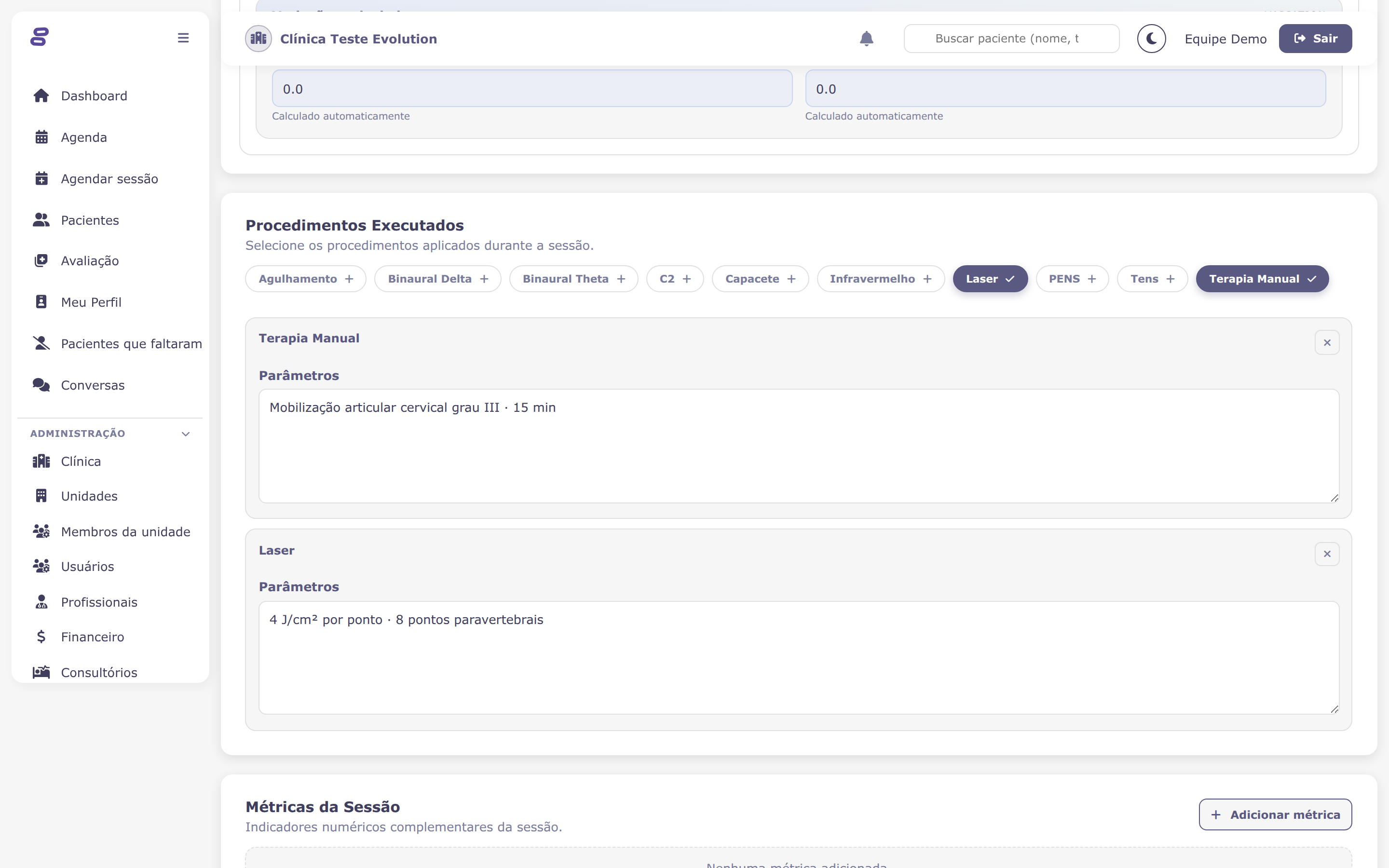Collapse the Administração section chevron
Screen dimensions: 1389x868
(185, 434)
